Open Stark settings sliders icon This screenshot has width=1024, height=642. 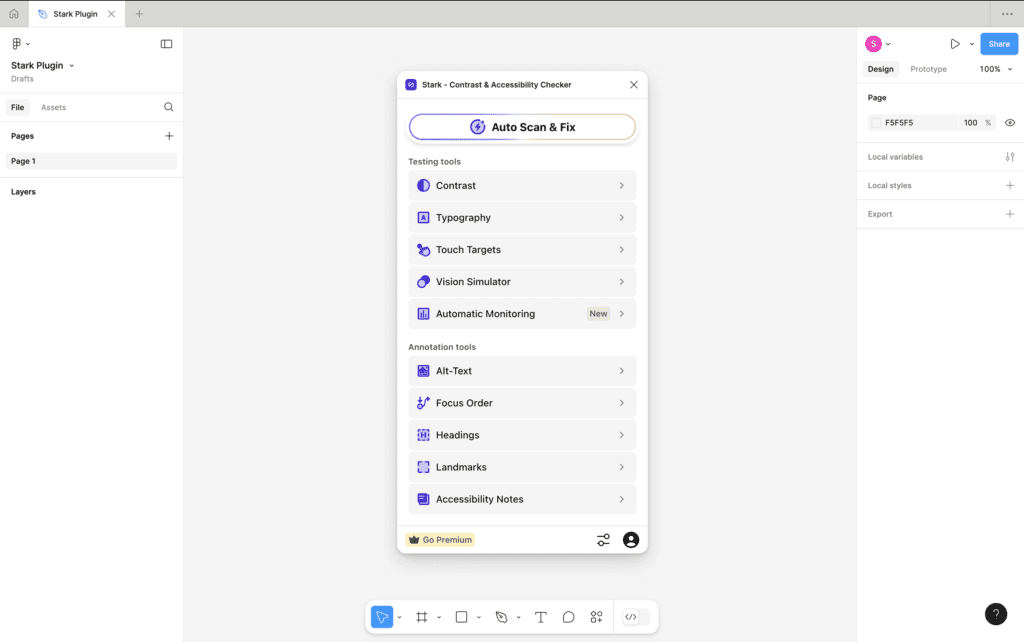tap(603, 540)
